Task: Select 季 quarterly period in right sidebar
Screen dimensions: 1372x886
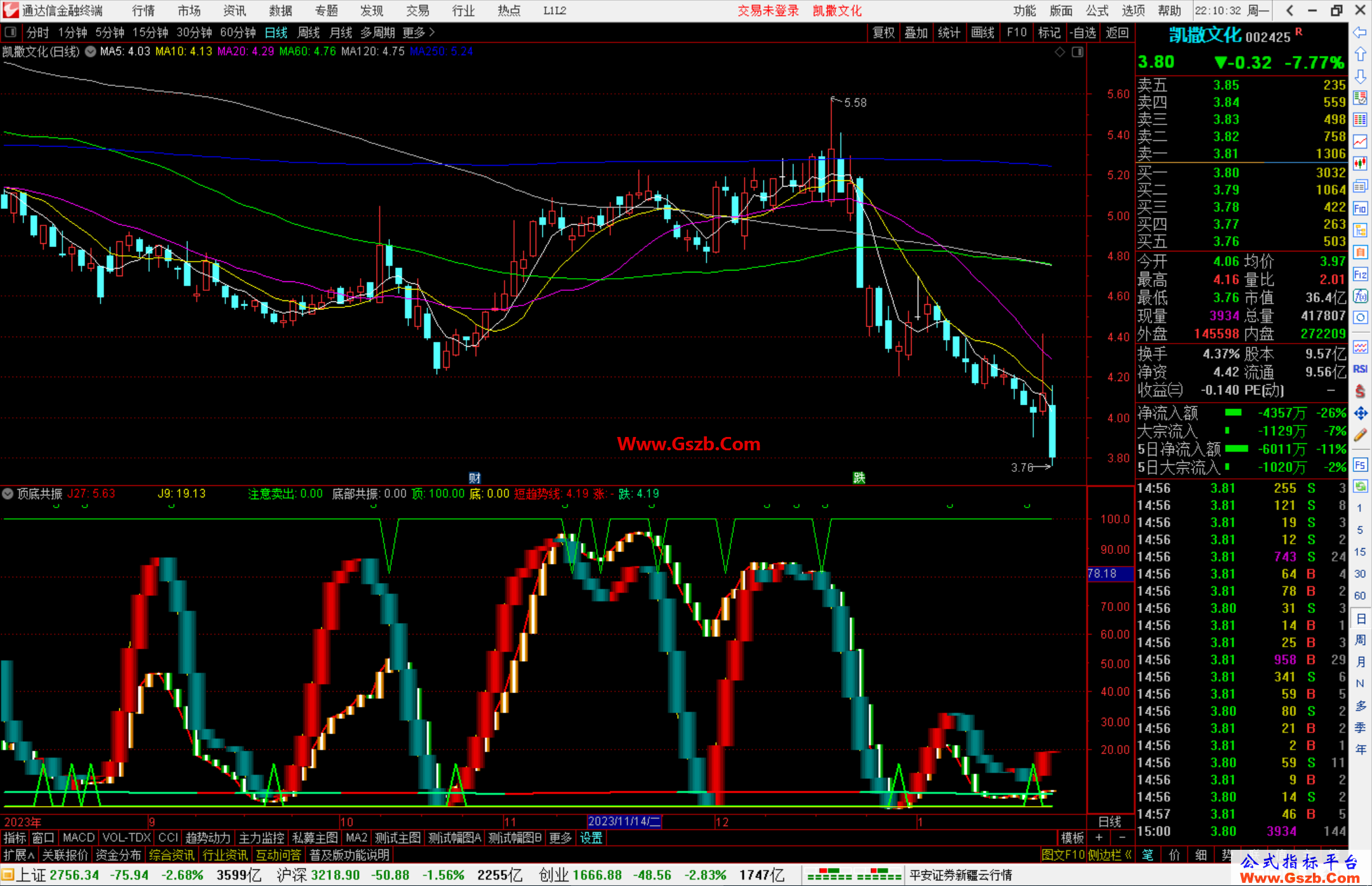Action: point(1360,728)
